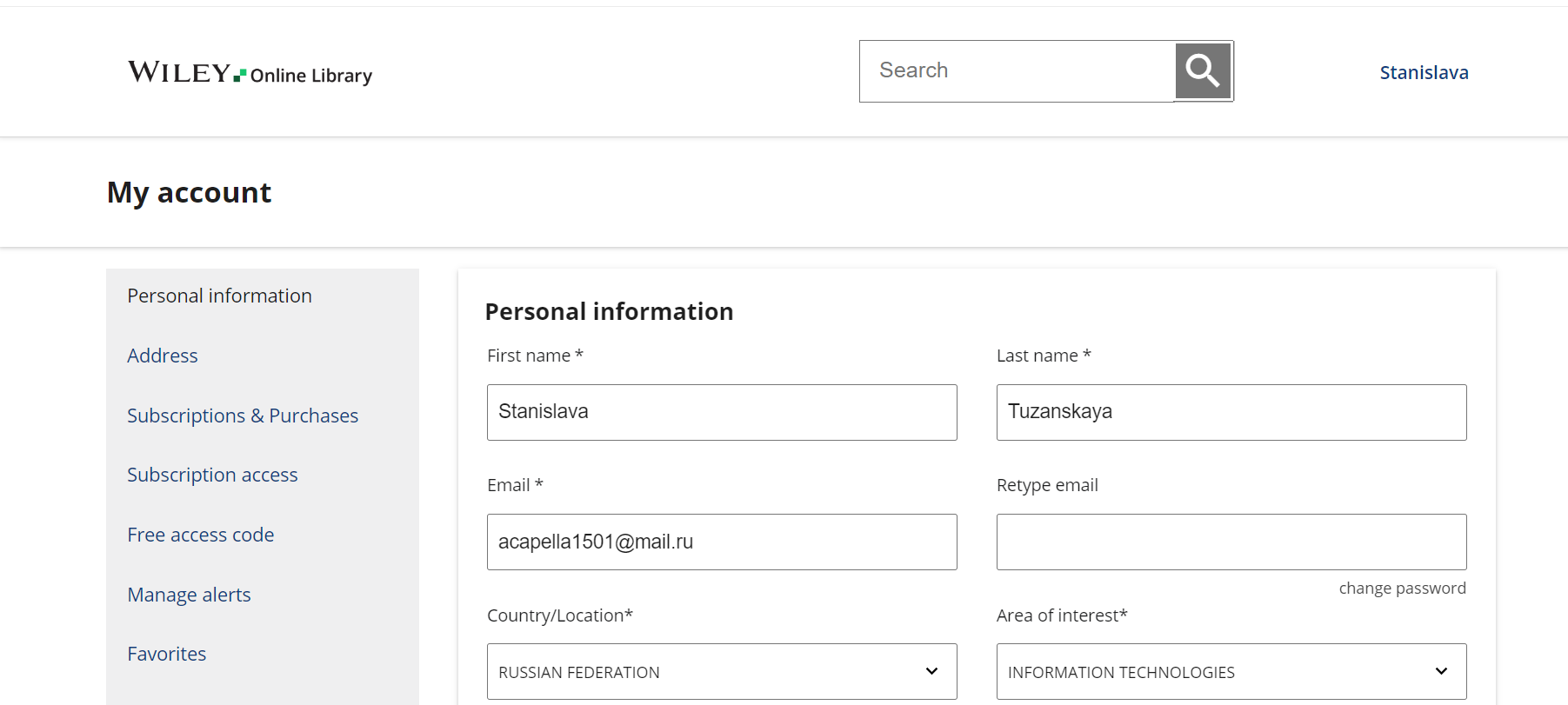The height and width of the screenshot is (705, 1568).
Task: Edit the First name field
Action: coord(722,412)
